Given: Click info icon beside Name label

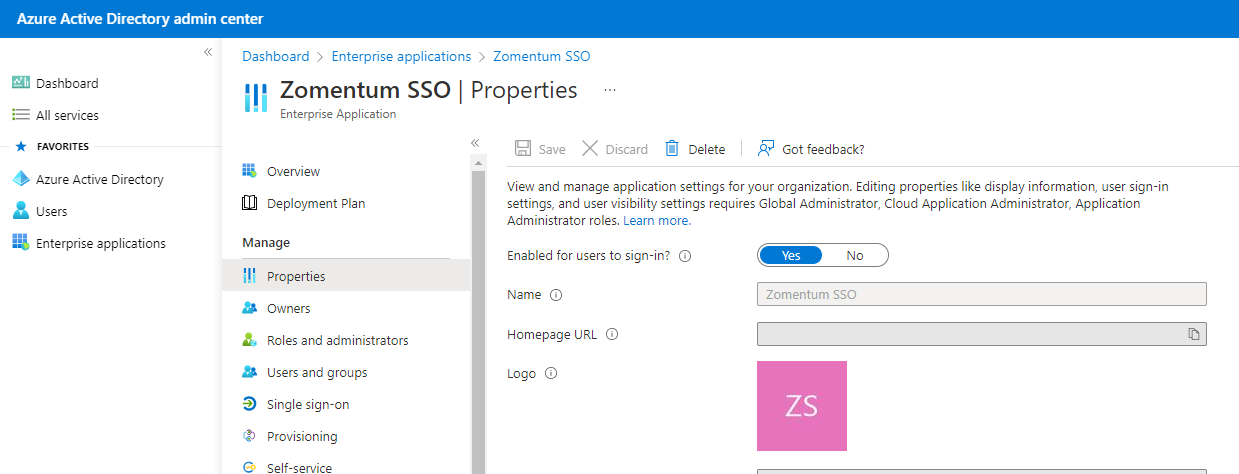Looking at the screenshot, I should tap(556, 295).
